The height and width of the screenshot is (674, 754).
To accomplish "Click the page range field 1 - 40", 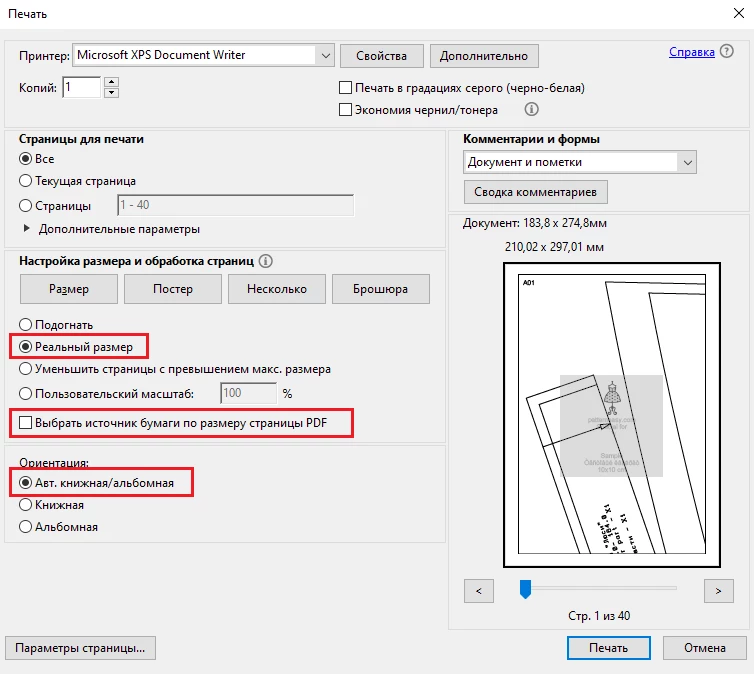I will point(236,205).
